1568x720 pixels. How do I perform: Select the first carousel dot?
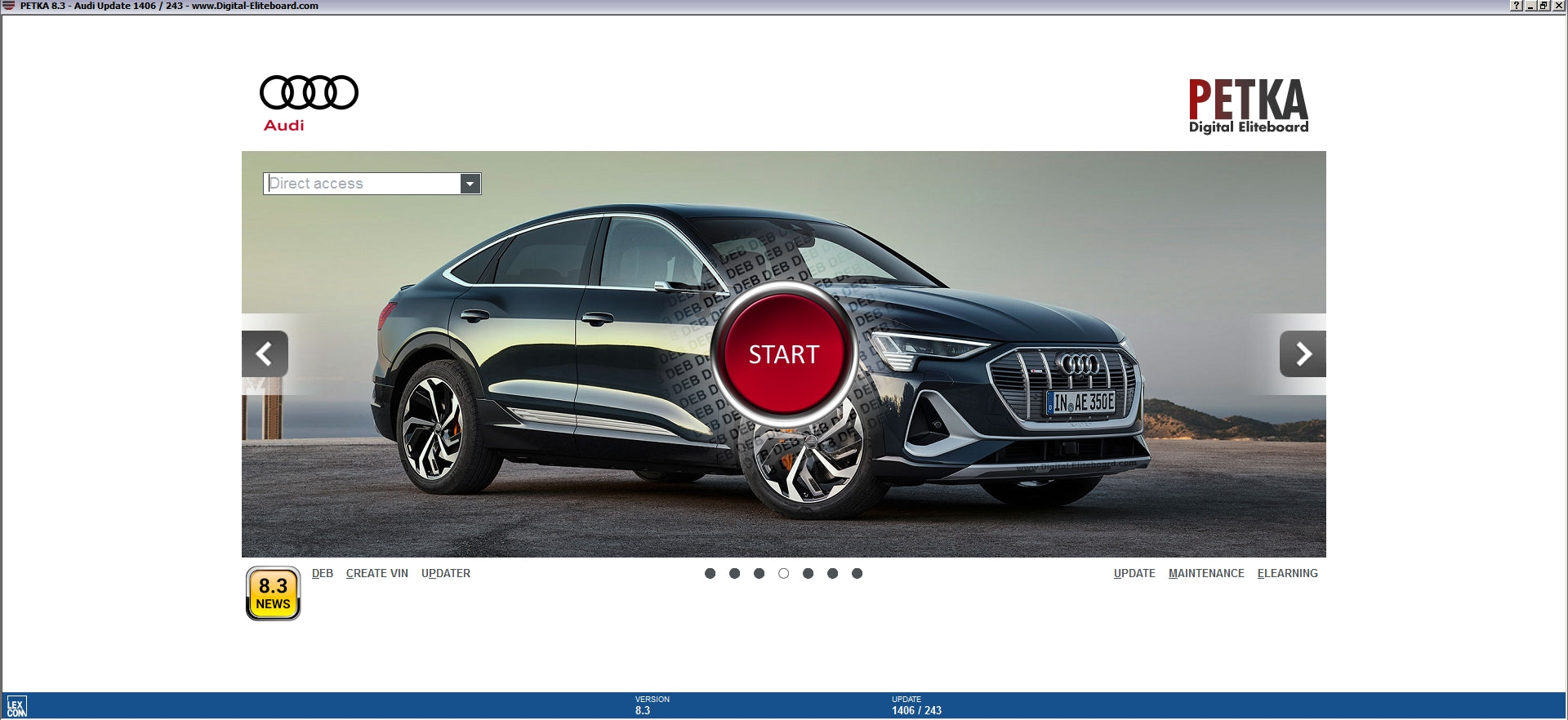click(x=710, y=574)
